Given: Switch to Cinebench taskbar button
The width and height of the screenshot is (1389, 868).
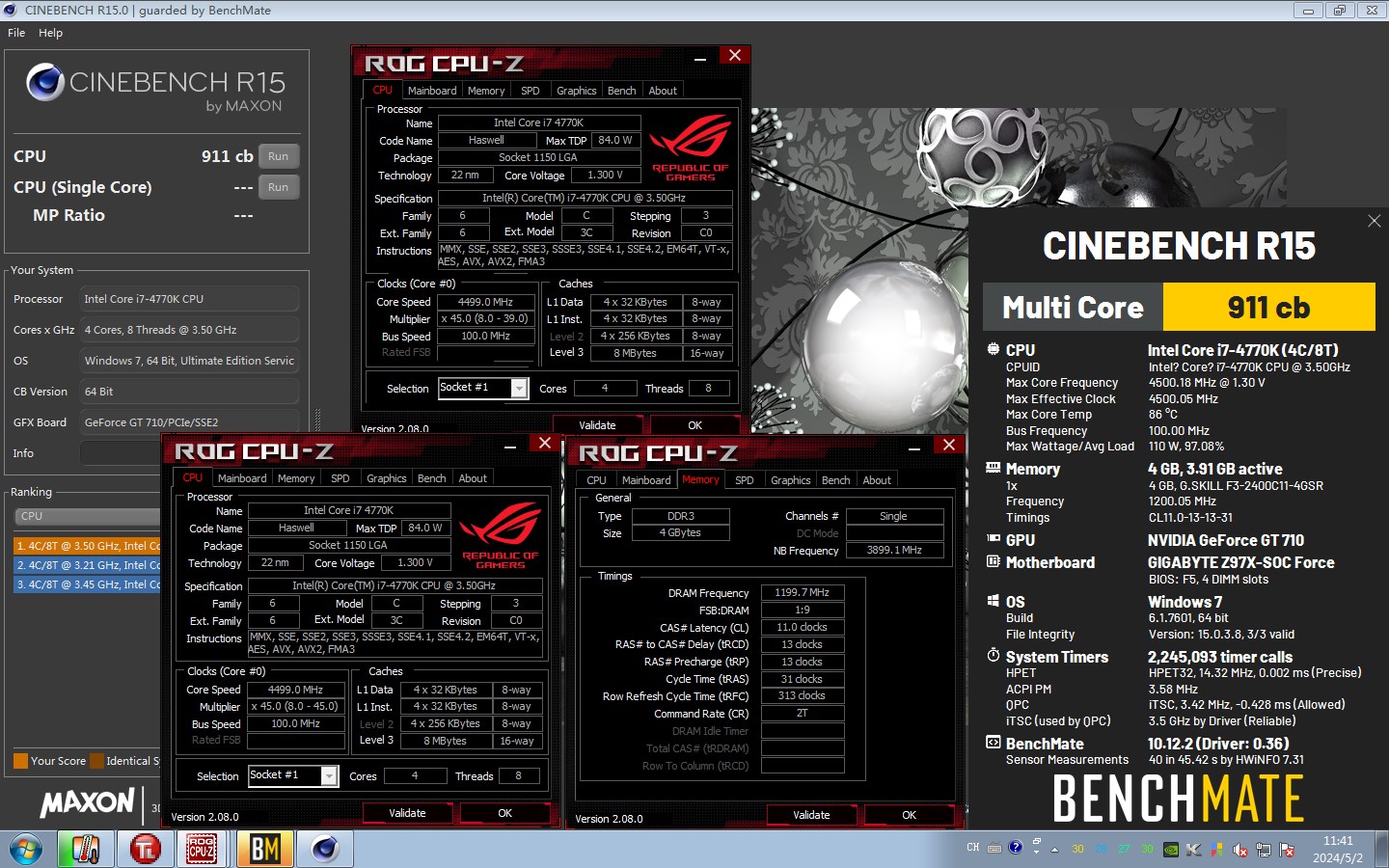Looking at the screenshot, I should pyautogui.click(x=325, y=849).
